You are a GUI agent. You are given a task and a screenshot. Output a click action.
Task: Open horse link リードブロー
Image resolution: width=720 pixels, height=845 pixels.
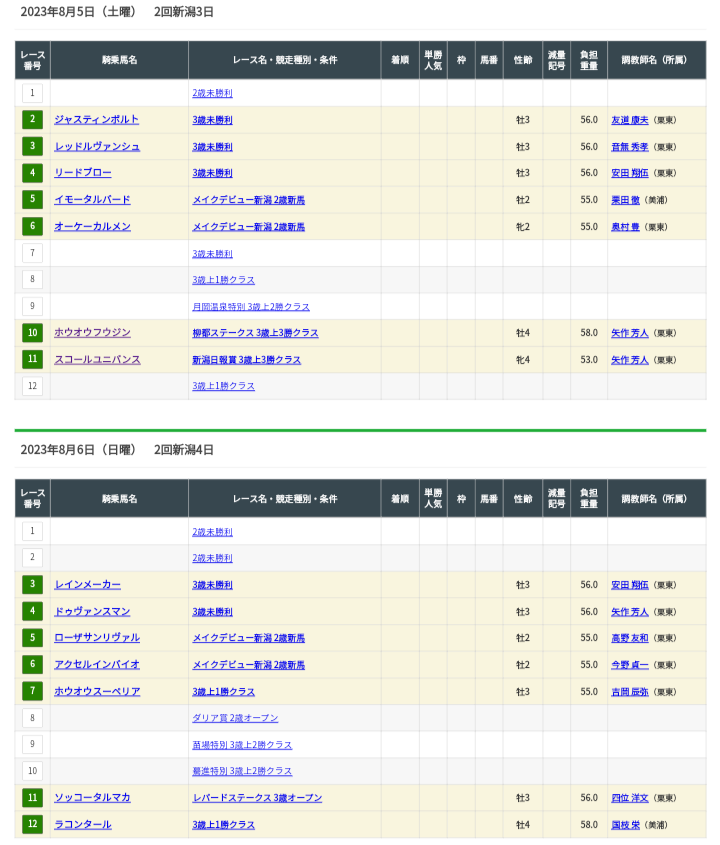[83, 173]
